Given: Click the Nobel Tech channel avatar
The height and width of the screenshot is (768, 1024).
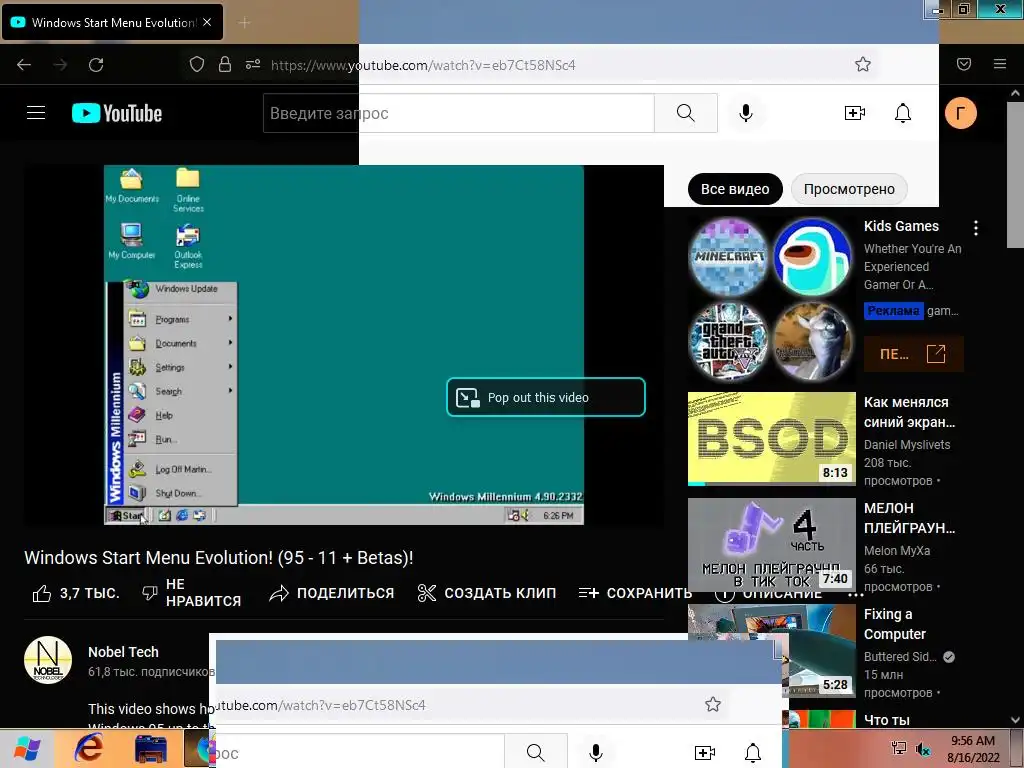Looking at the screenshot, I should 48,660.
